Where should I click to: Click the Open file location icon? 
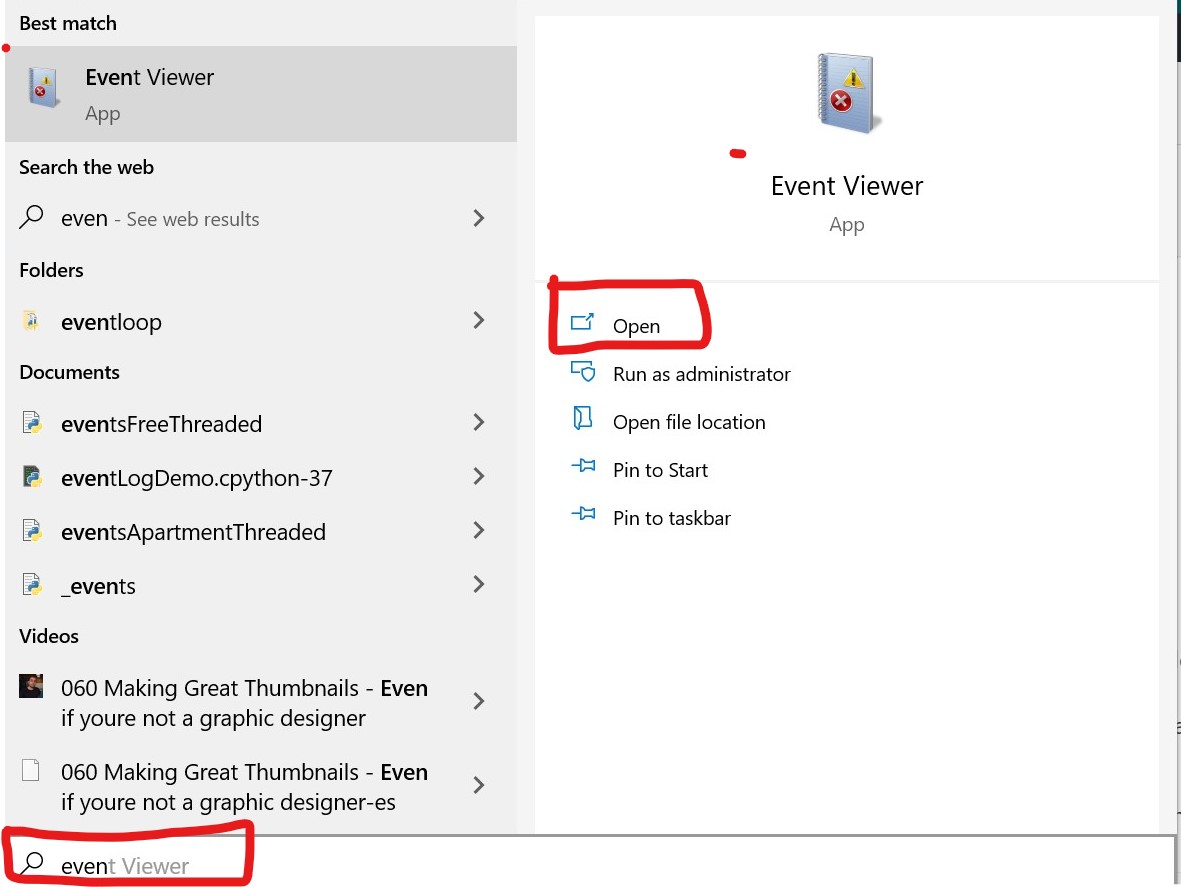pos(584,421)
